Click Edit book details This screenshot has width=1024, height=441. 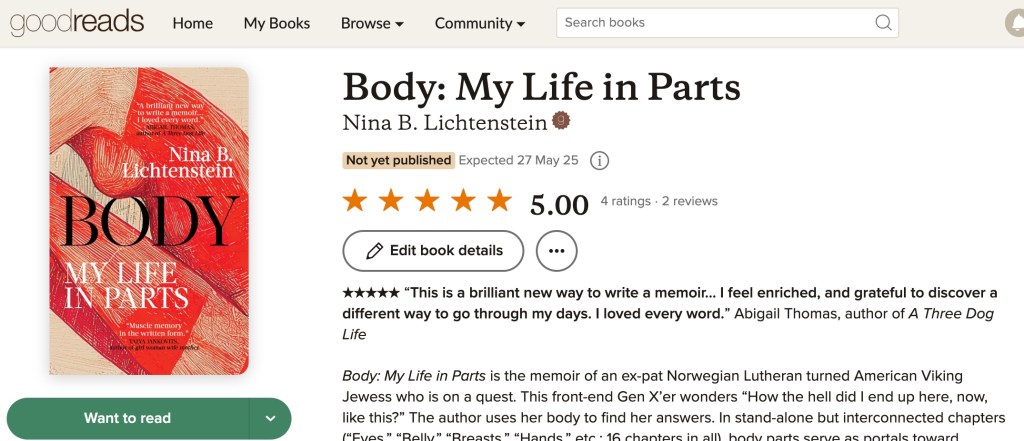point(433,250)
